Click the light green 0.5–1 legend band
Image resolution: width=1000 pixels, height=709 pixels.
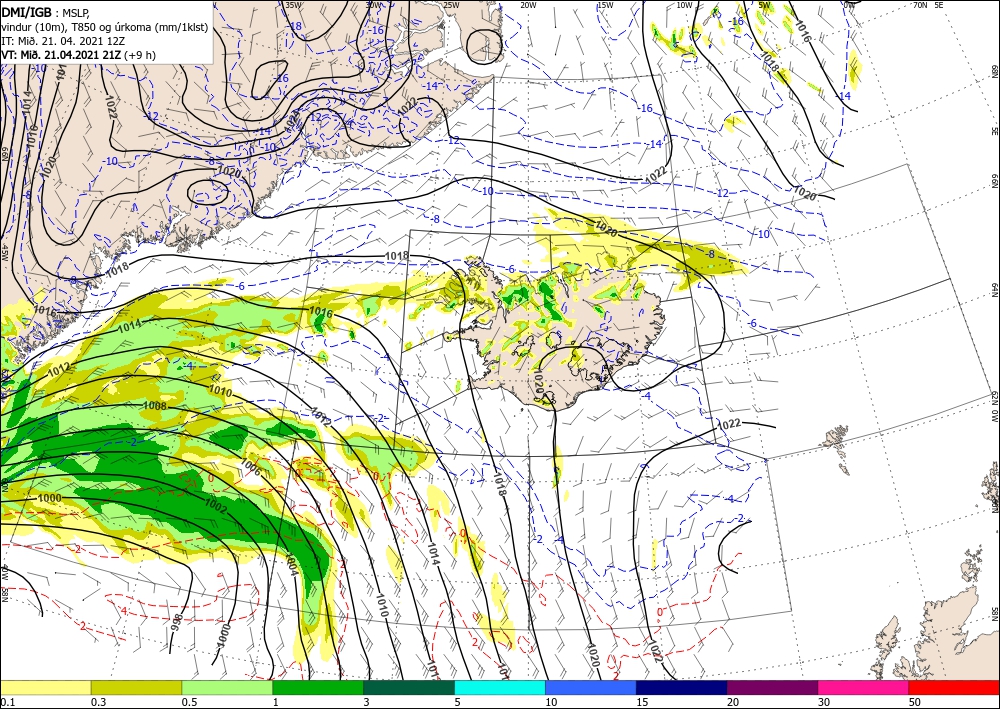[x=227, y=687]
